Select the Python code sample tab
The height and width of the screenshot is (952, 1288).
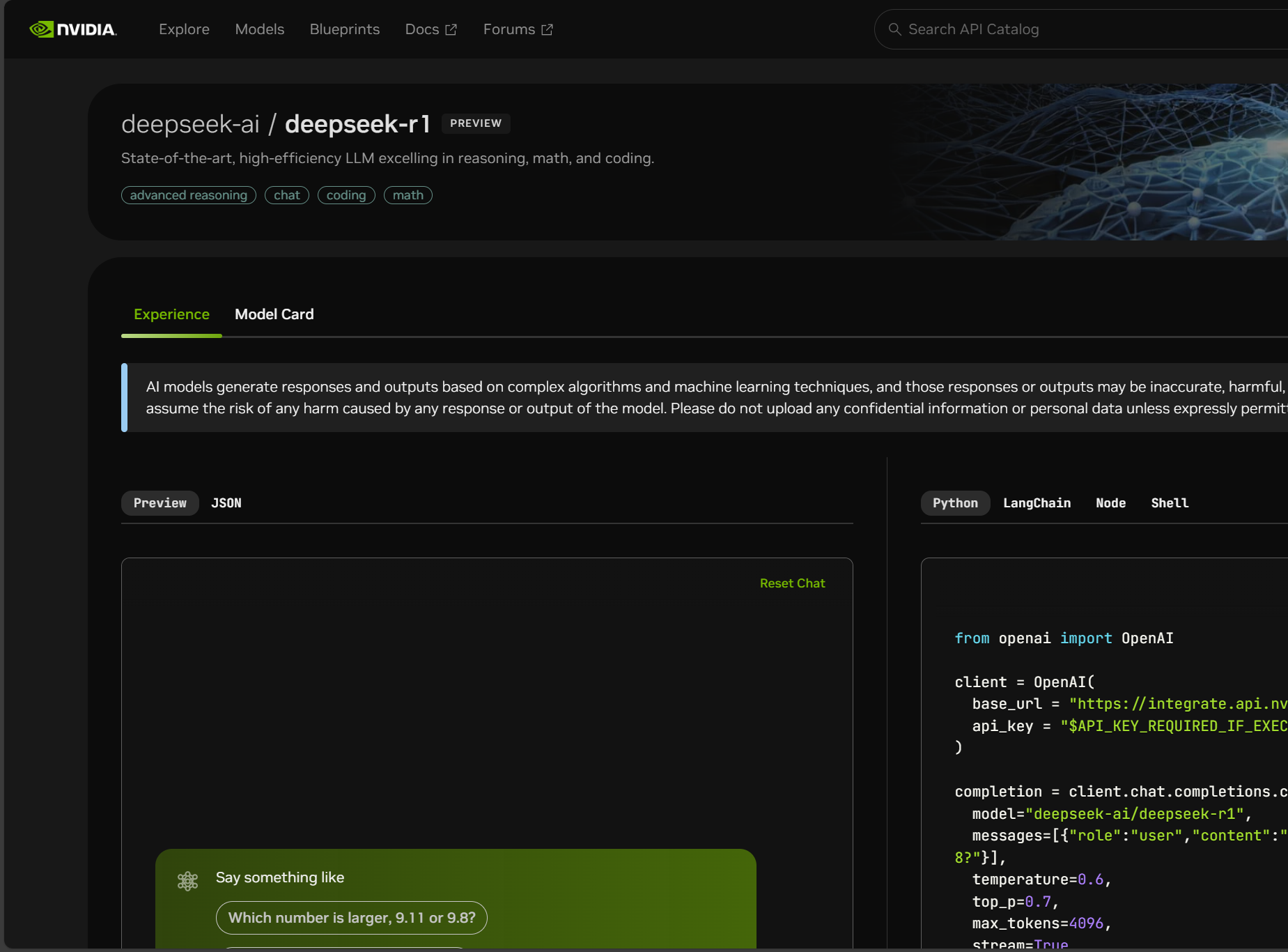pos(954,502)
